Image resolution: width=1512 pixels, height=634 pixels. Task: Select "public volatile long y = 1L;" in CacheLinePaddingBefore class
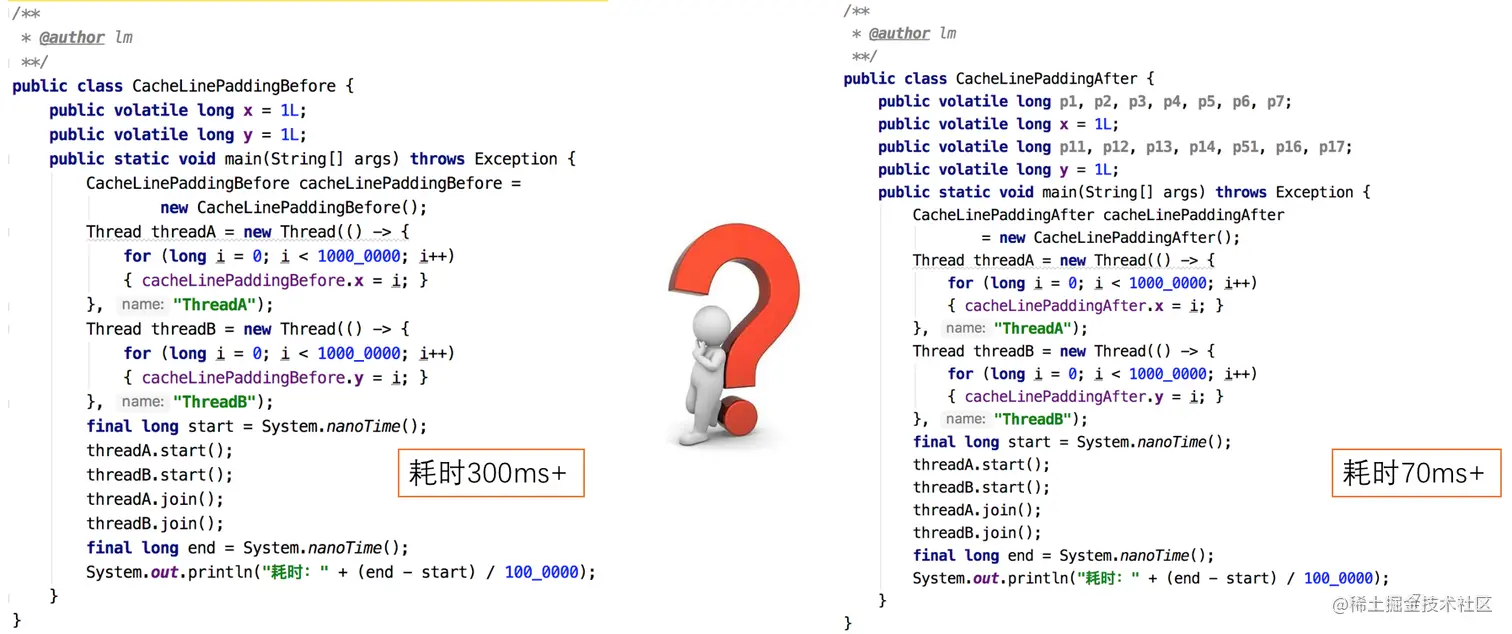(178, 134)
